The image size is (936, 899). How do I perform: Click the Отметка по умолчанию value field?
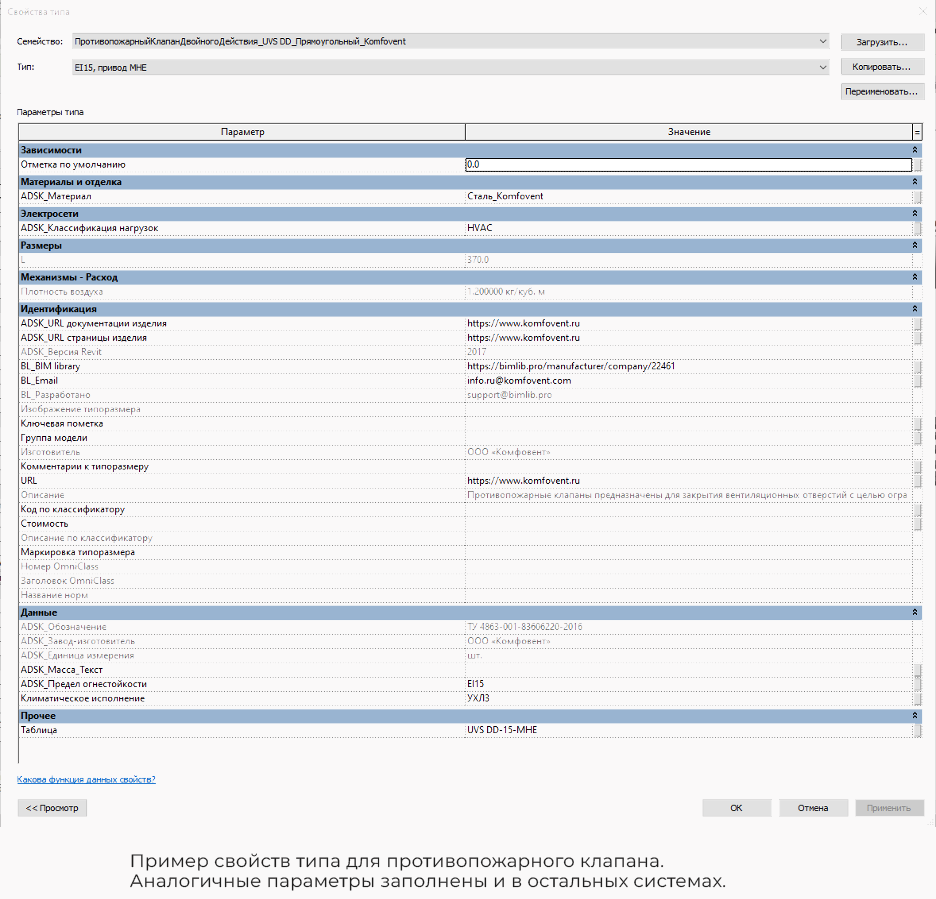click(688, 165)
